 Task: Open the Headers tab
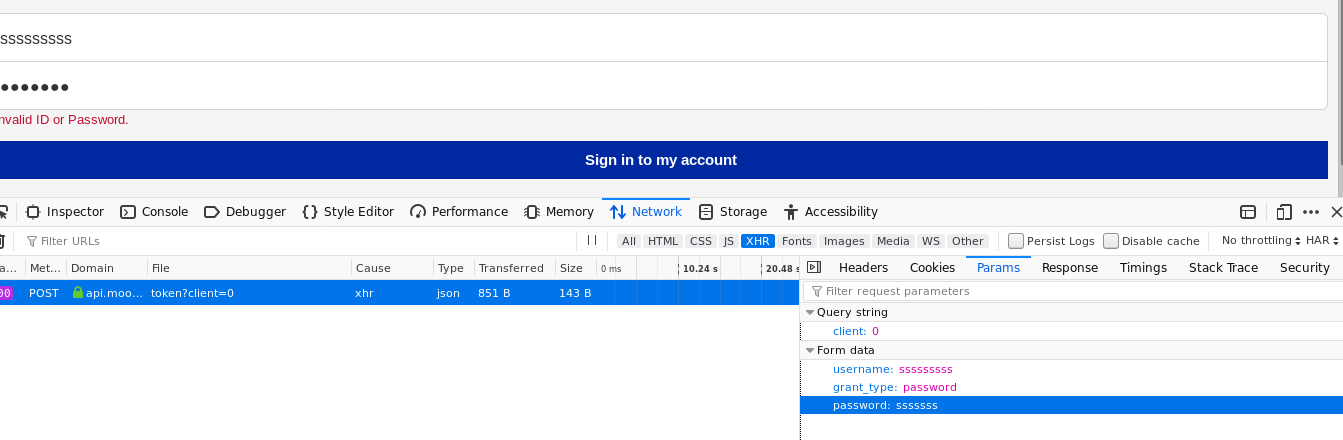point(863,268)
